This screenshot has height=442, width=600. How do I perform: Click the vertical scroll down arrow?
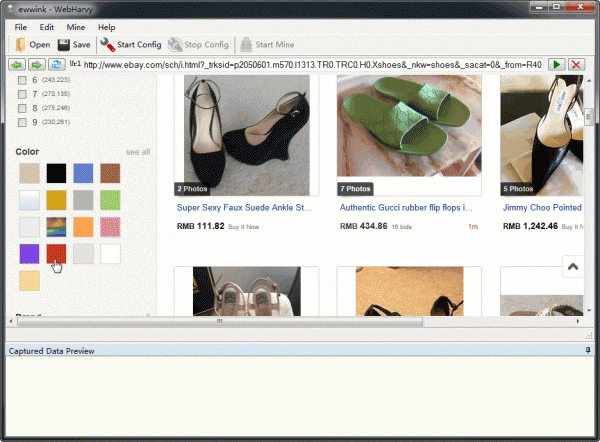589,311
